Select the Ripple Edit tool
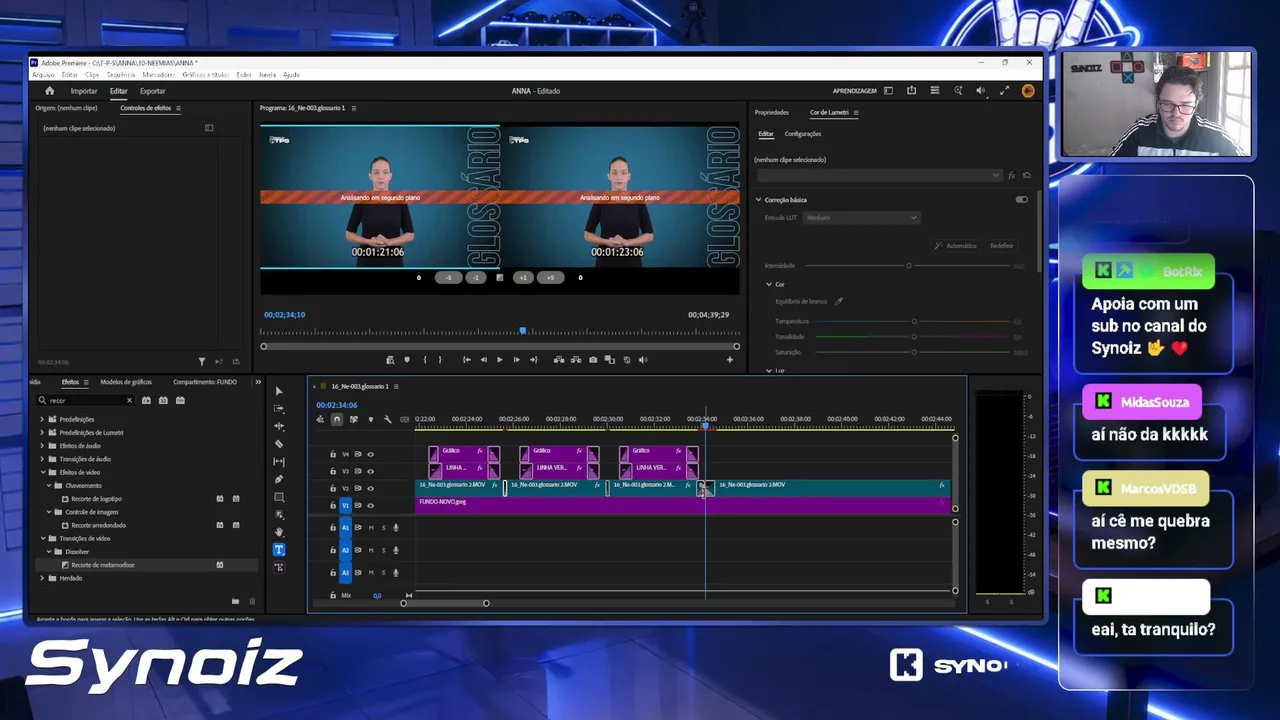1280x720 pixels. tap(279, 426)
